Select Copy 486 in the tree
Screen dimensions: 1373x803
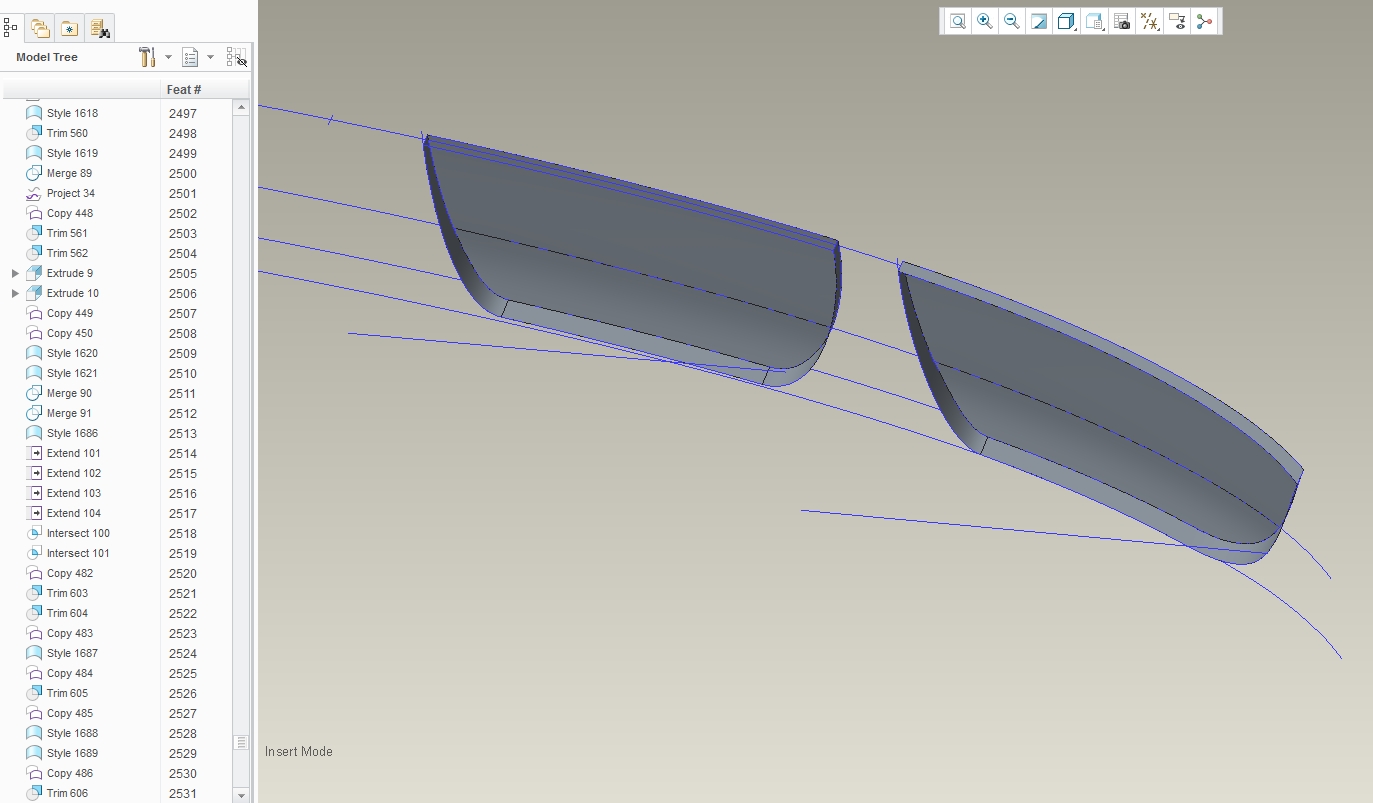coord(70,773)
